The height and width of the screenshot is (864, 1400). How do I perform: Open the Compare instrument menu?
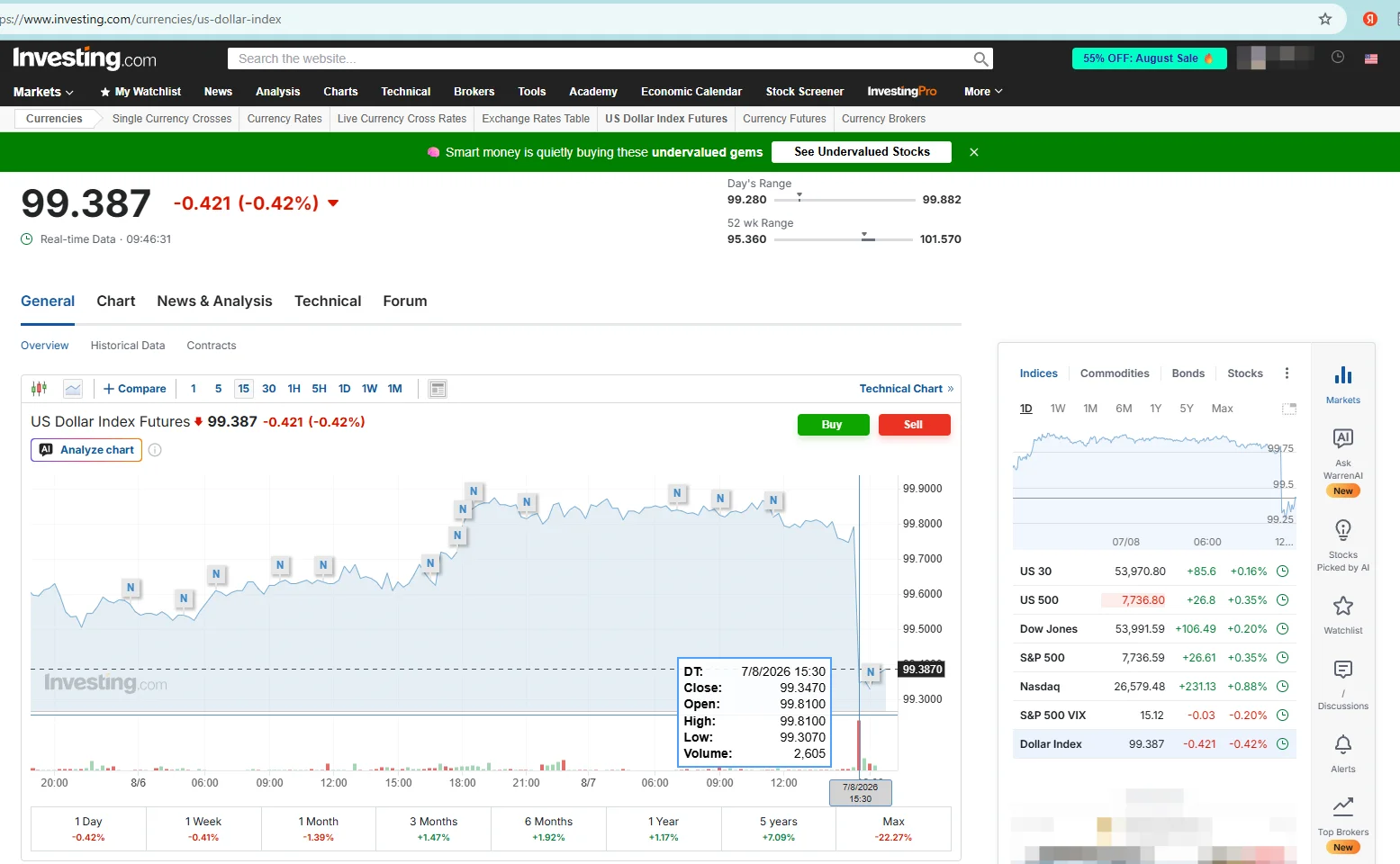135,389
